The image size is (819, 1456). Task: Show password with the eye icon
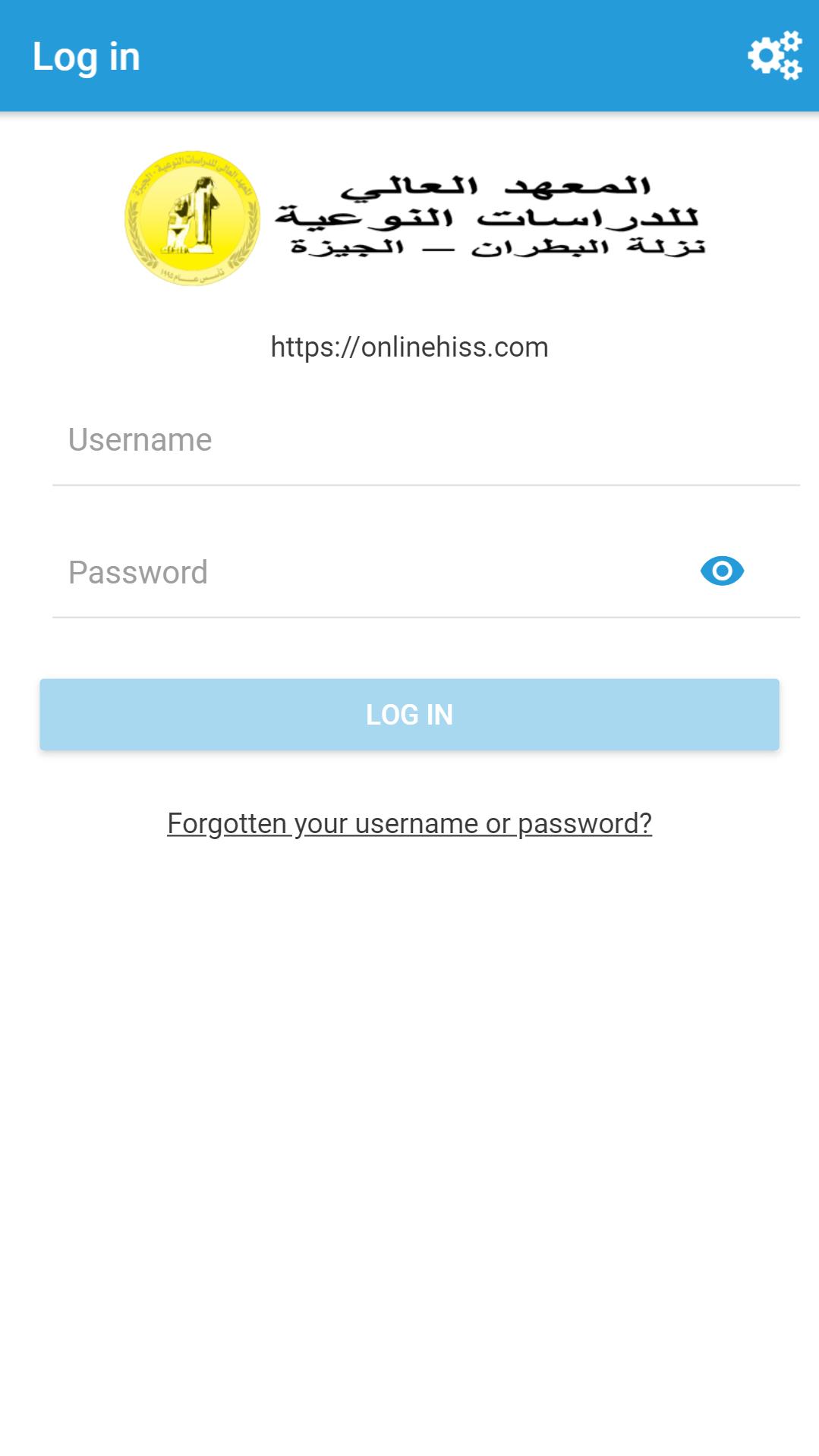pos(722,571)
